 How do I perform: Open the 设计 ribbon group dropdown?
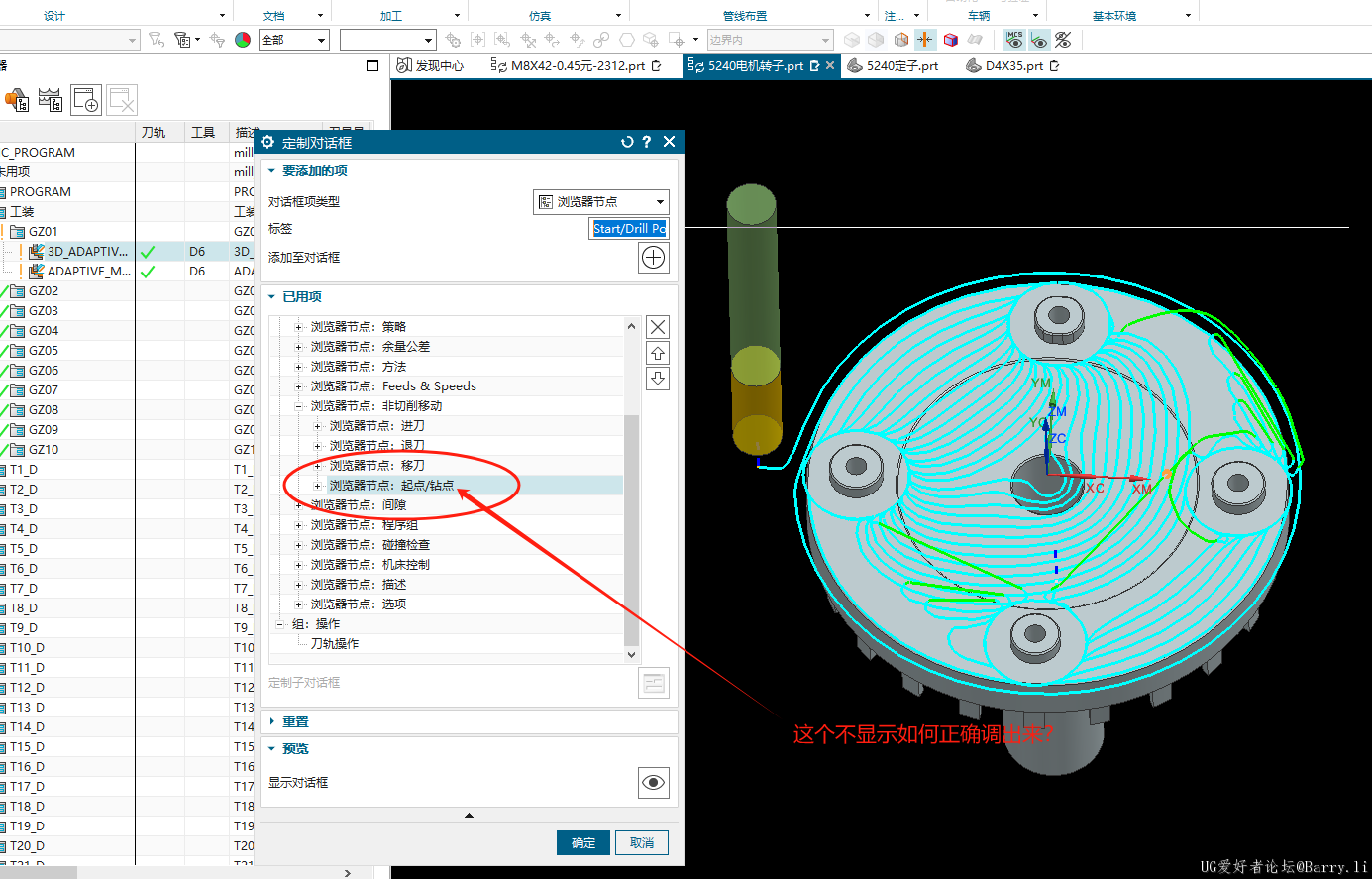pos(222,16)
